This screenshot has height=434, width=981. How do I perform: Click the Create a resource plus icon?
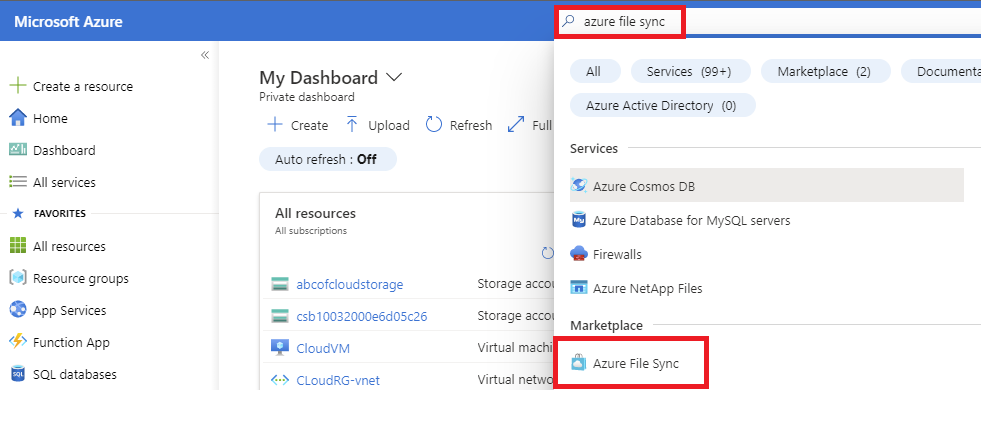point(17,86)
